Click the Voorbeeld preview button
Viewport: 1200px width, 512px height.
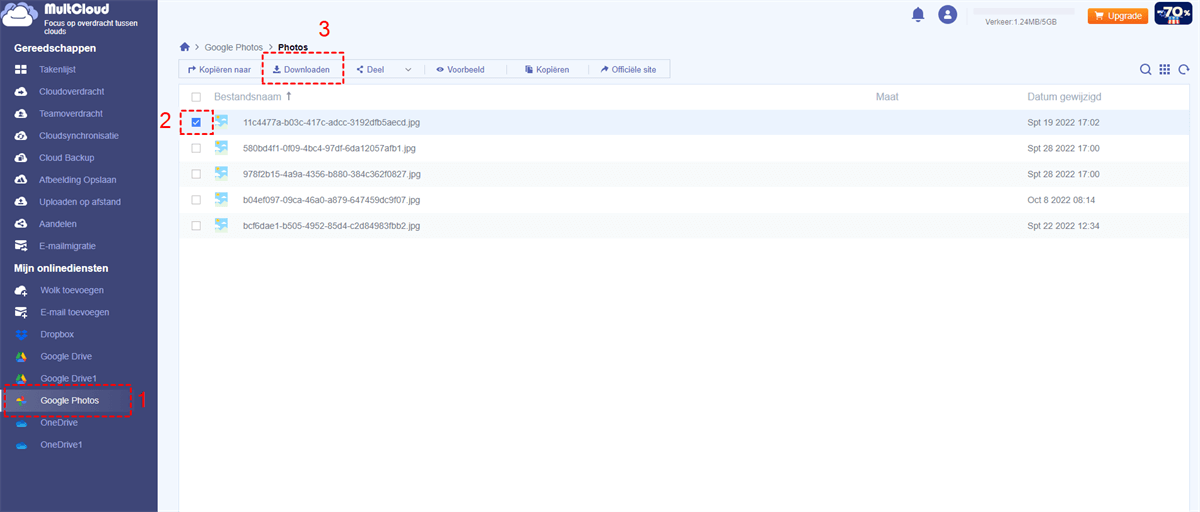pyautogui.click(x=460, y=70)
